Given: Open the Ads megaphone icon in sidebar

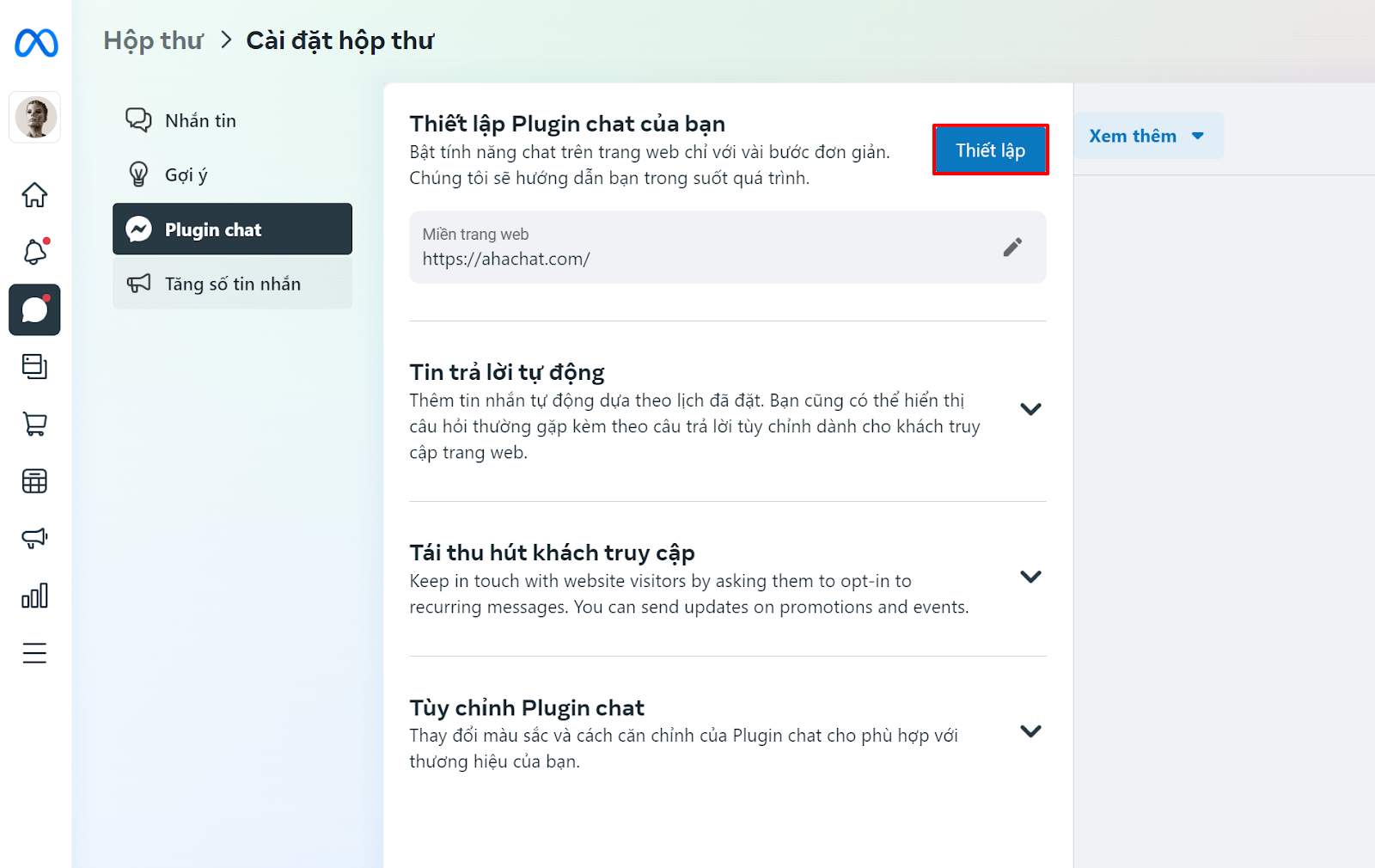Looking at the screenshot, I should tap(34, 538).
